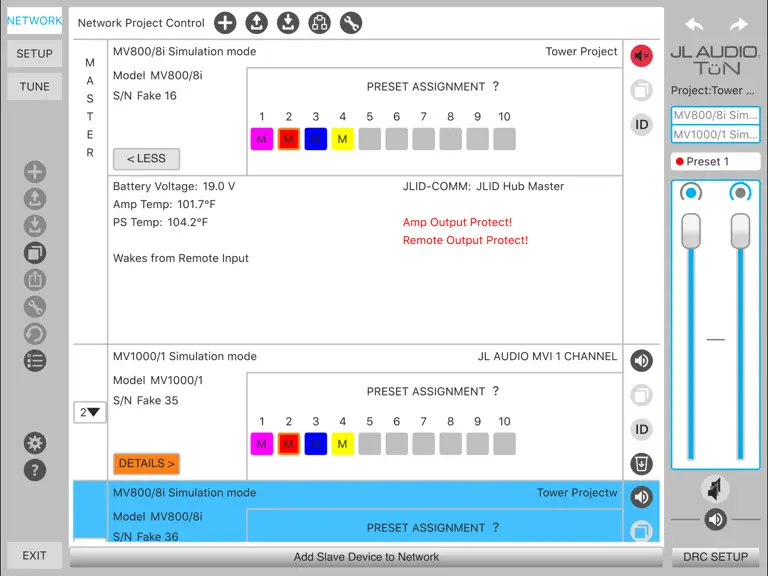This screenshot has width=768, height=576.
Task: Click the empty preset 7 slot for MV1000/1
Action: 424,444
